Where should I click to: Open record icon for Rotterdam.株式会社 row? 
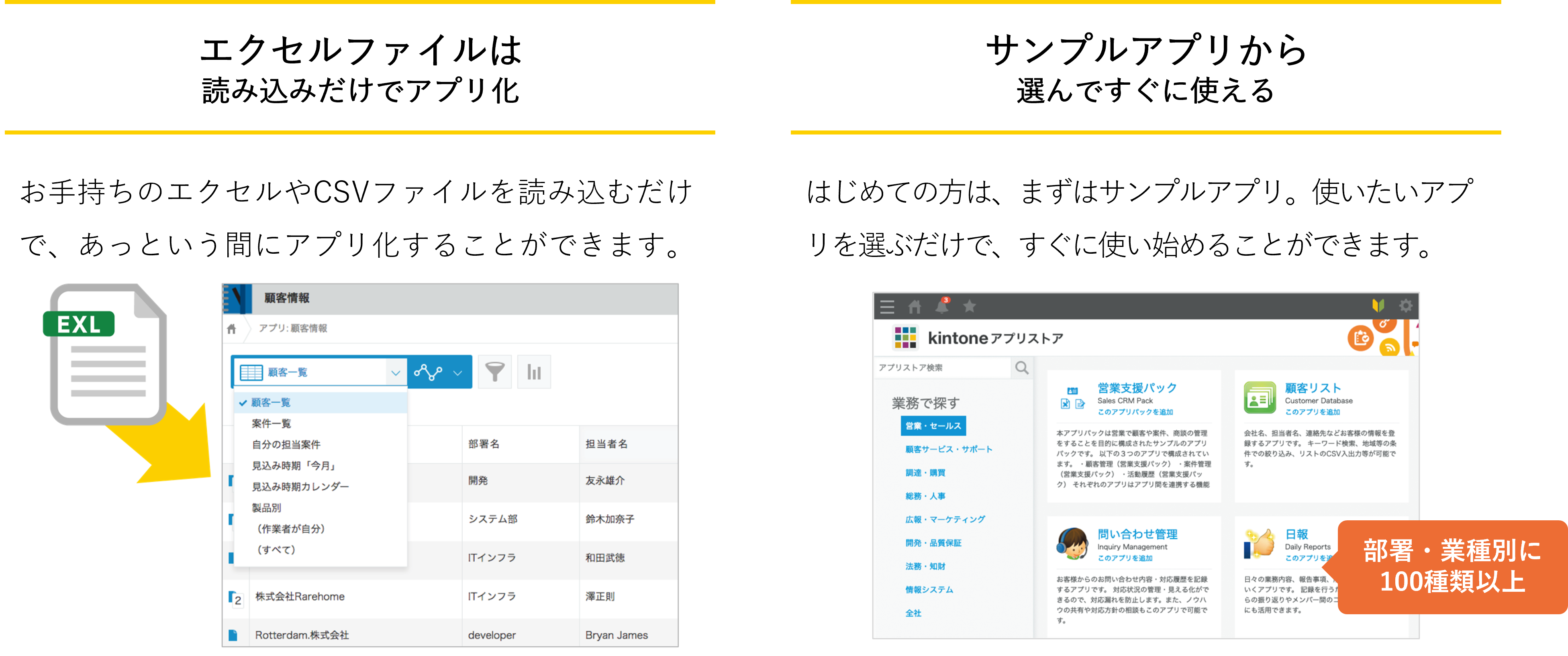point(233,635)
